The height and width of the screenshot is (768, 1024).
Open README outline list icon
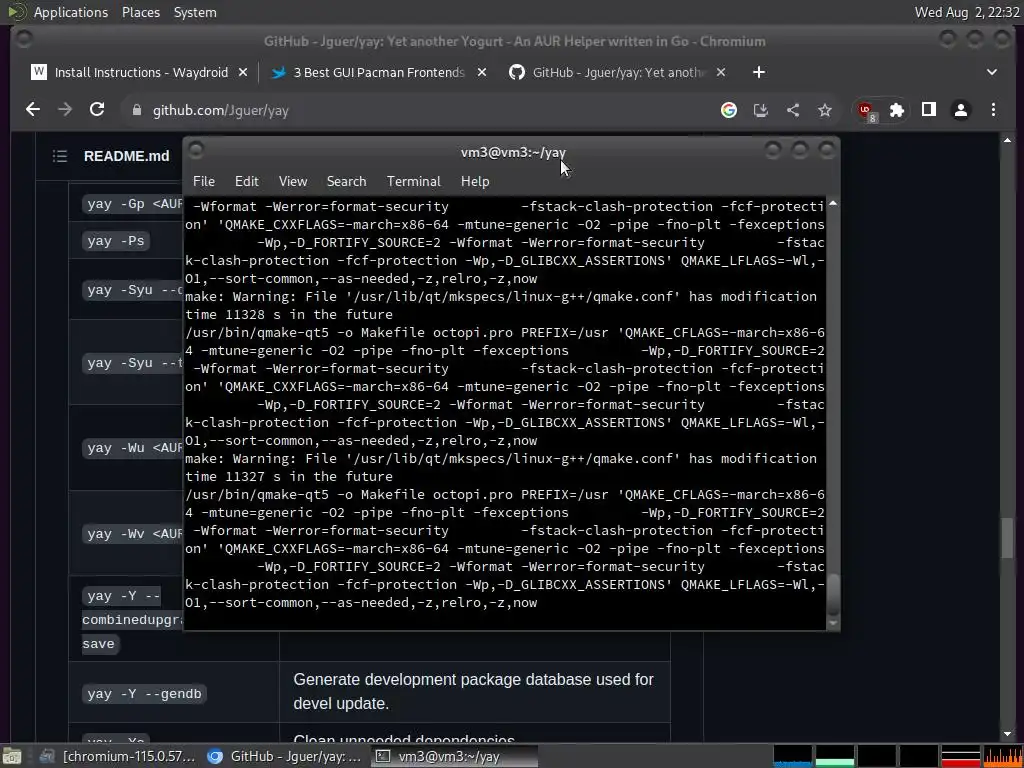tap(60, 156)
